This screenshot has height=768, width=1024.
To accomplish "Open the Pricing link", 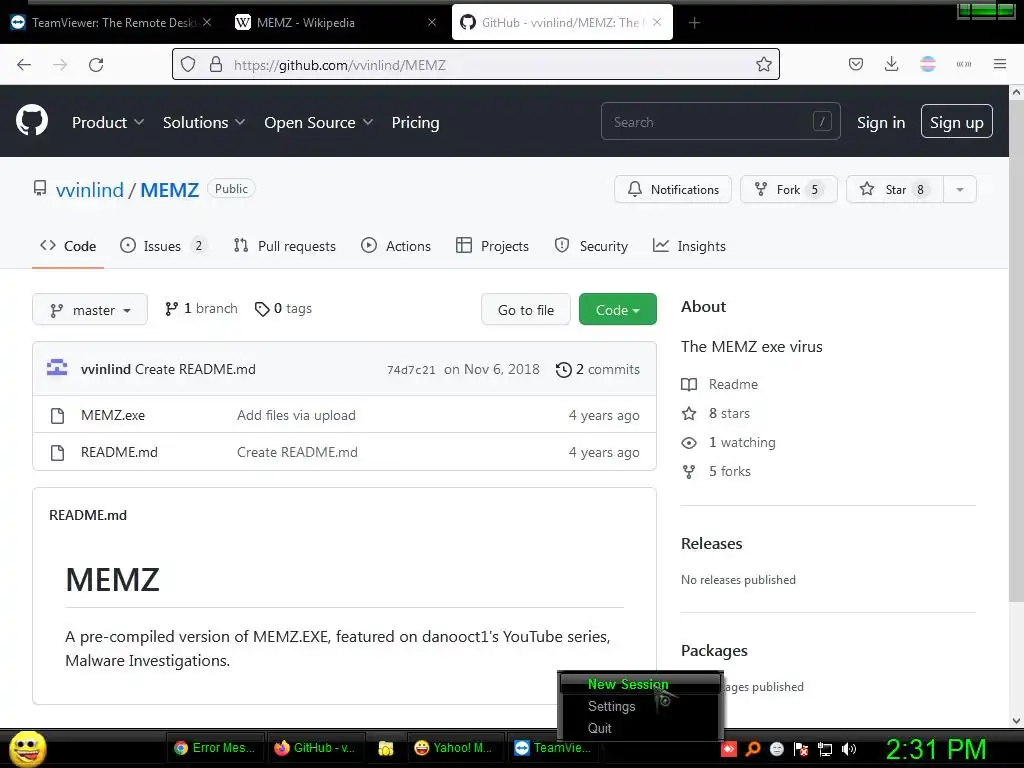I will tap(415, 122).
